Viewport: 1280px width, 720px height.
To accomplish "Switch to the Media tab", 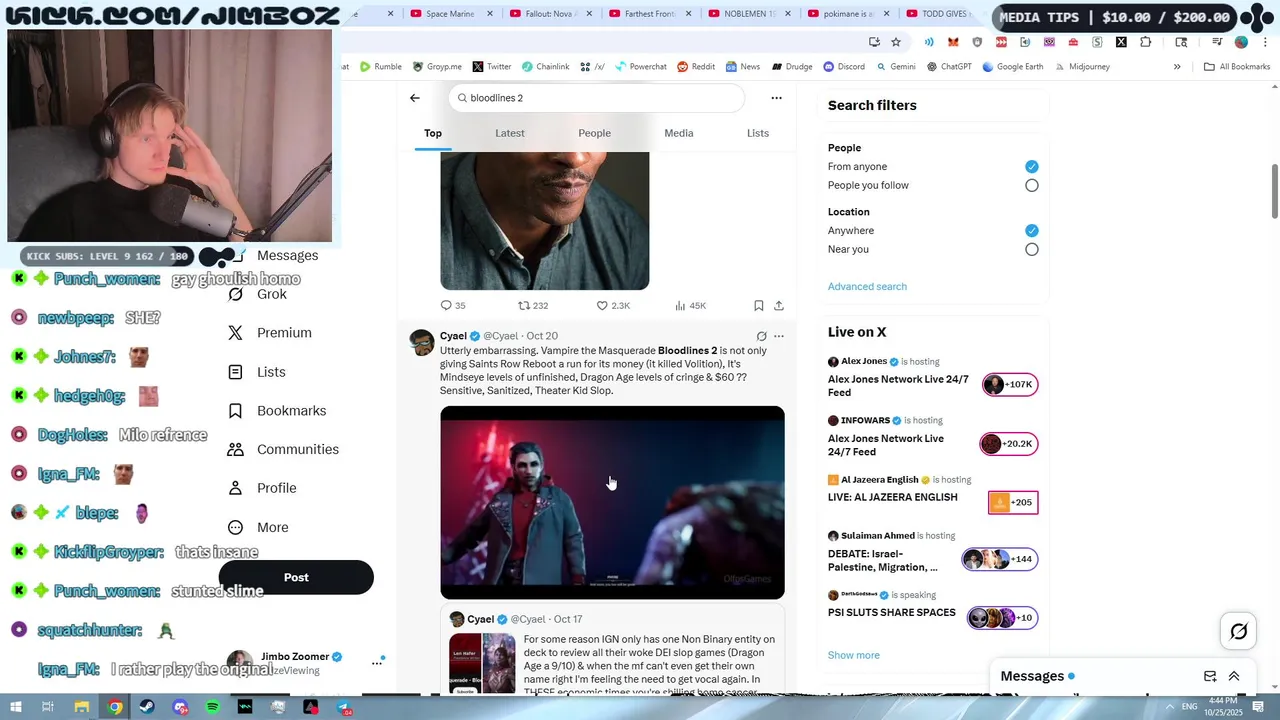I will pos(679,133).
